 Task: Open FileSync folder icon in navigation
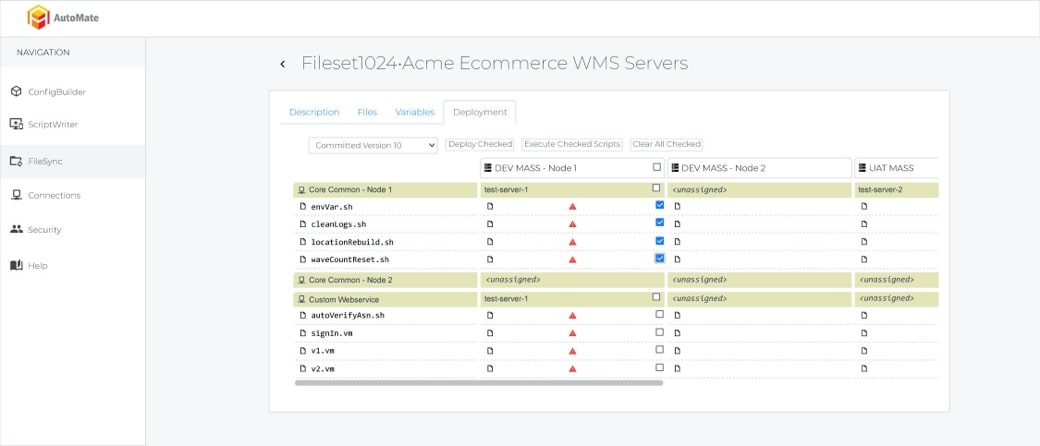pyautogui.click(x=17, y=161)
